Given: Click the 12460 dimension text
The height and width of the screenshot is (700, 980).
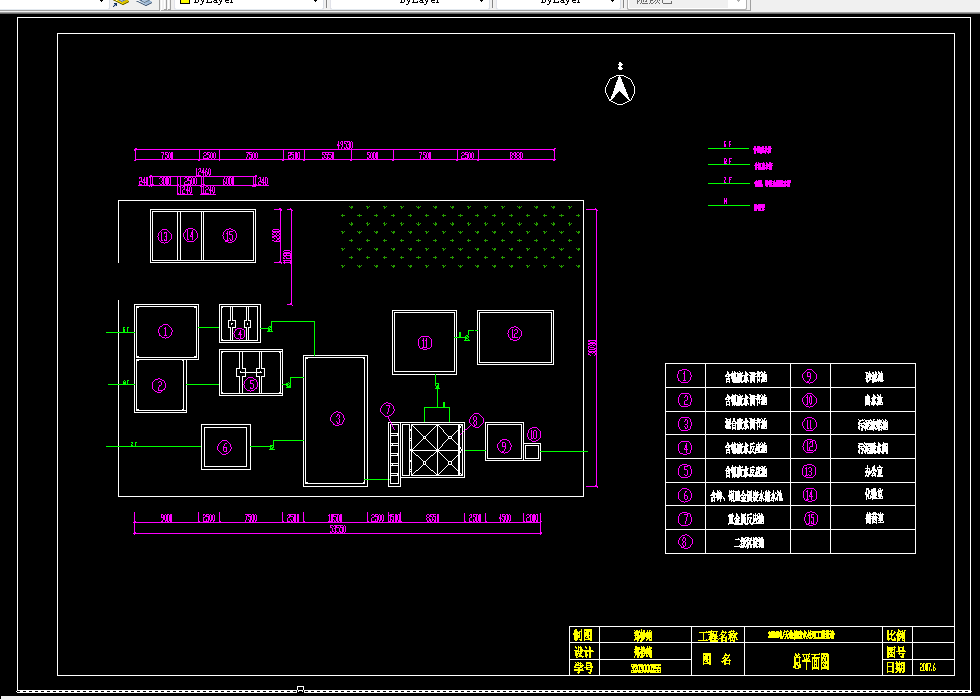Looking at the screenshot, I should click(x=204, y=172).
